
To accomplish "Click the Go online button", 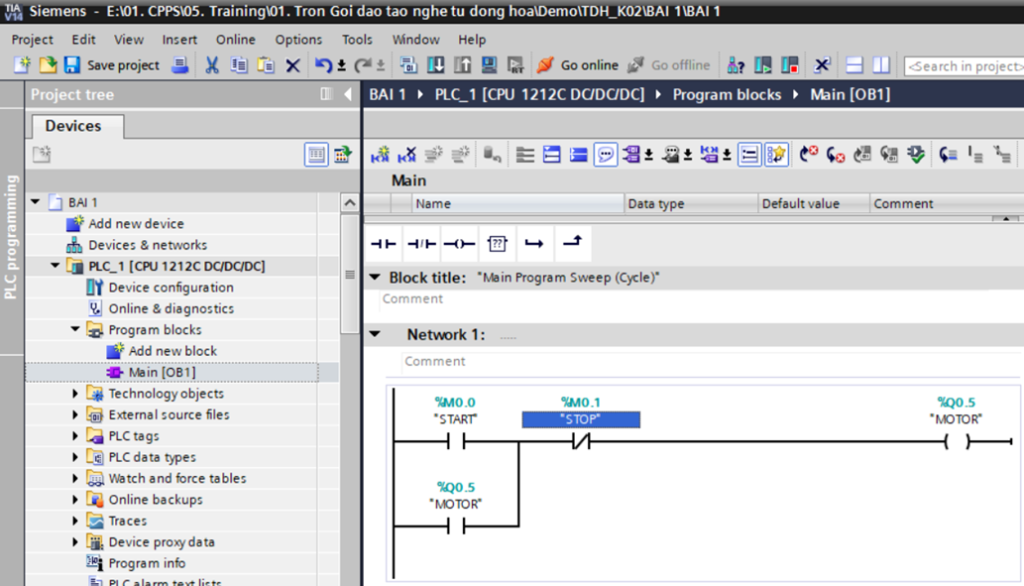I will point(578,65).
